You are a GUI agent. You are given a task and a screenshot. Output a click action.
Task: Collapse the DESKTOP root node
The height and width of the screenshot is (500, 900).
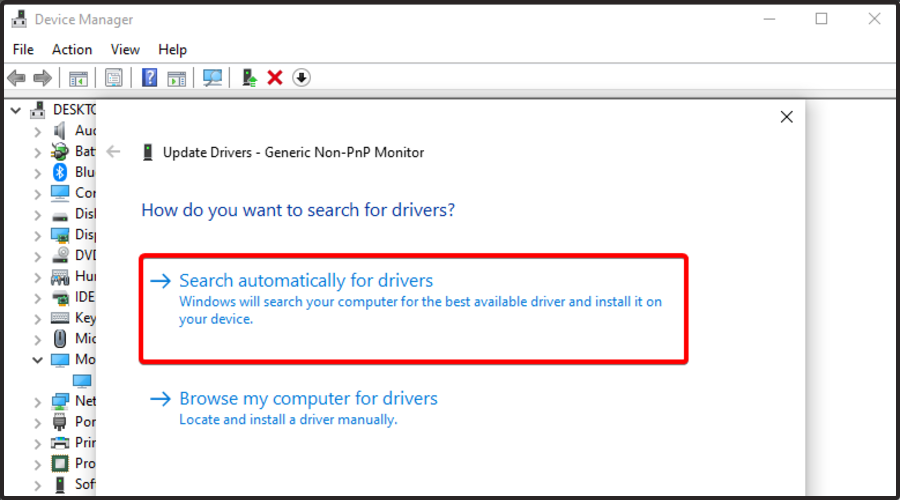16,110
